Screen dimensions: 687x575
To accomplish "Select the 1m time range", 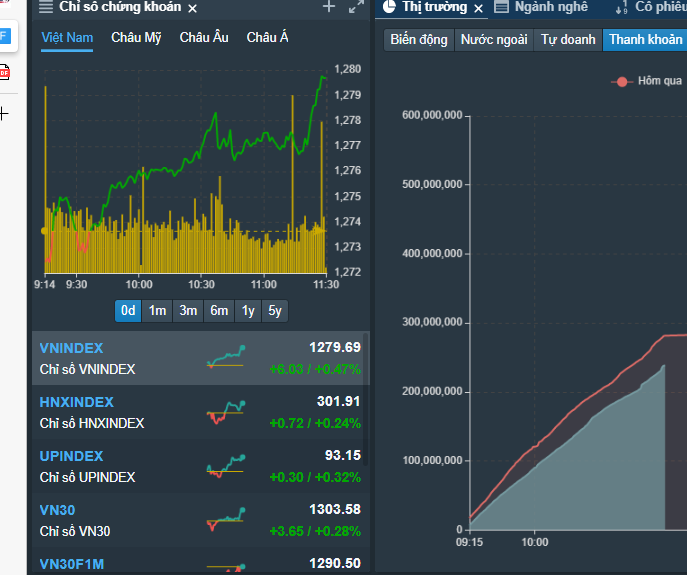I will pyautogui.click(x=157, y=311).
